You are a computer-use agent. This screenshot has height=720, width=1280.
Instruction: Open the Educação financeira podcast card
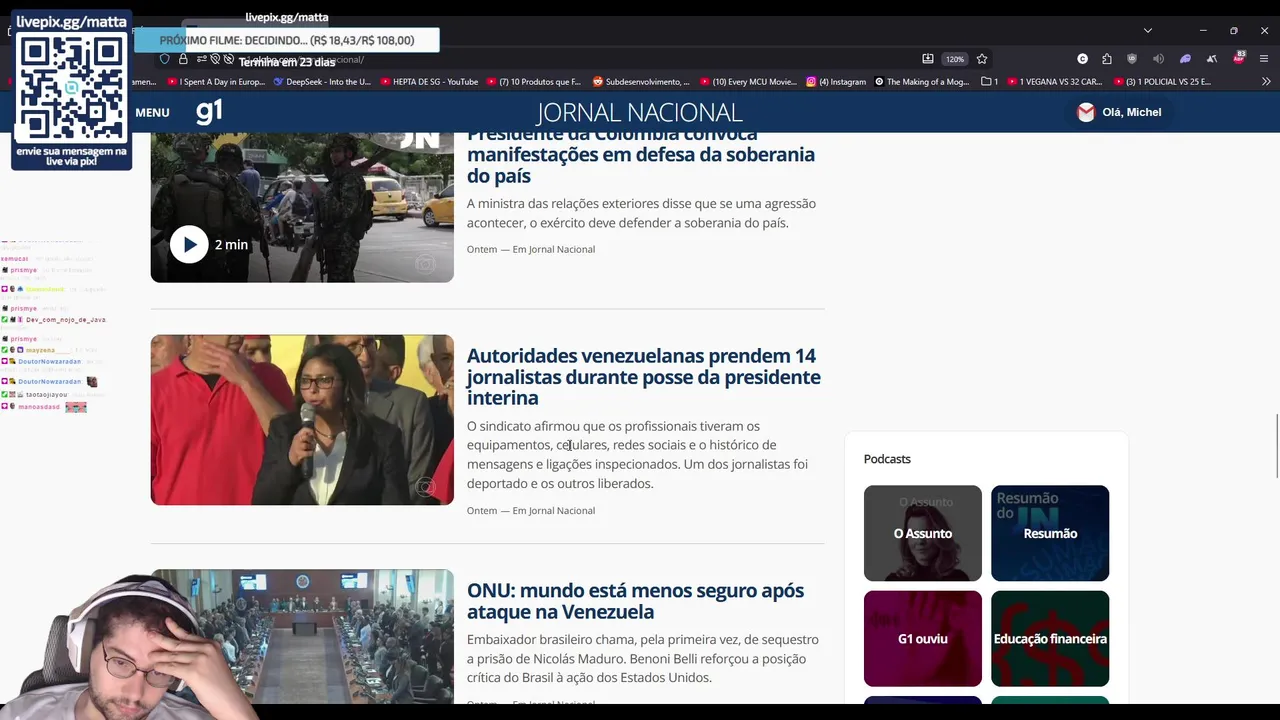[x=1050, y=638]
